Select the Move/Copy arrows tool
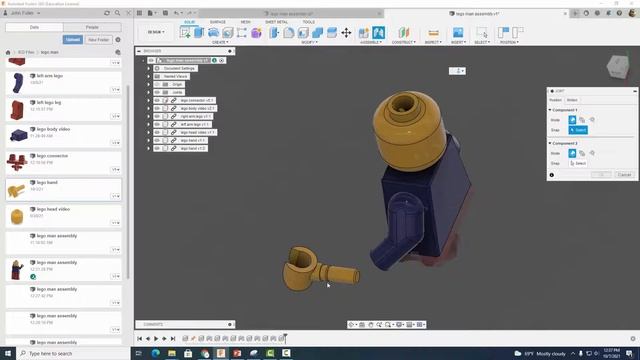 click(x=346, y=33)
